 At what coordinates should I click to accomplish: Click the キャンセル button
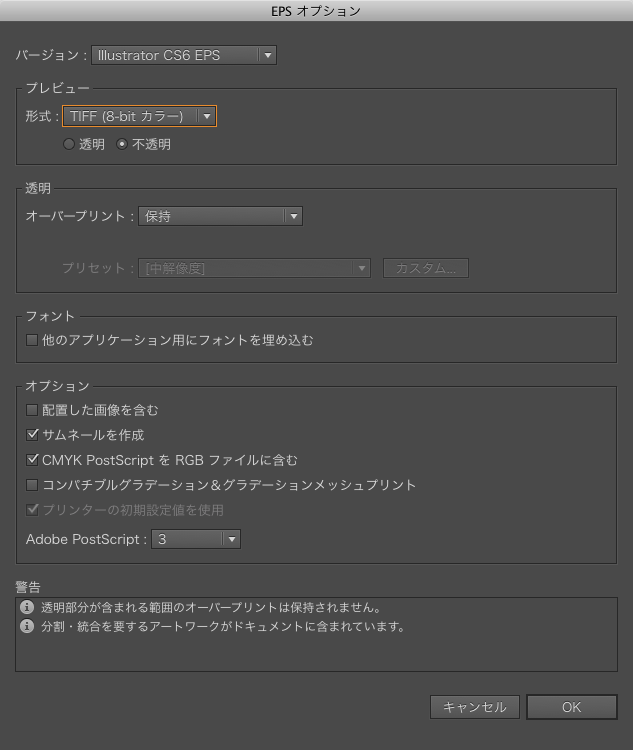[475, 707]
